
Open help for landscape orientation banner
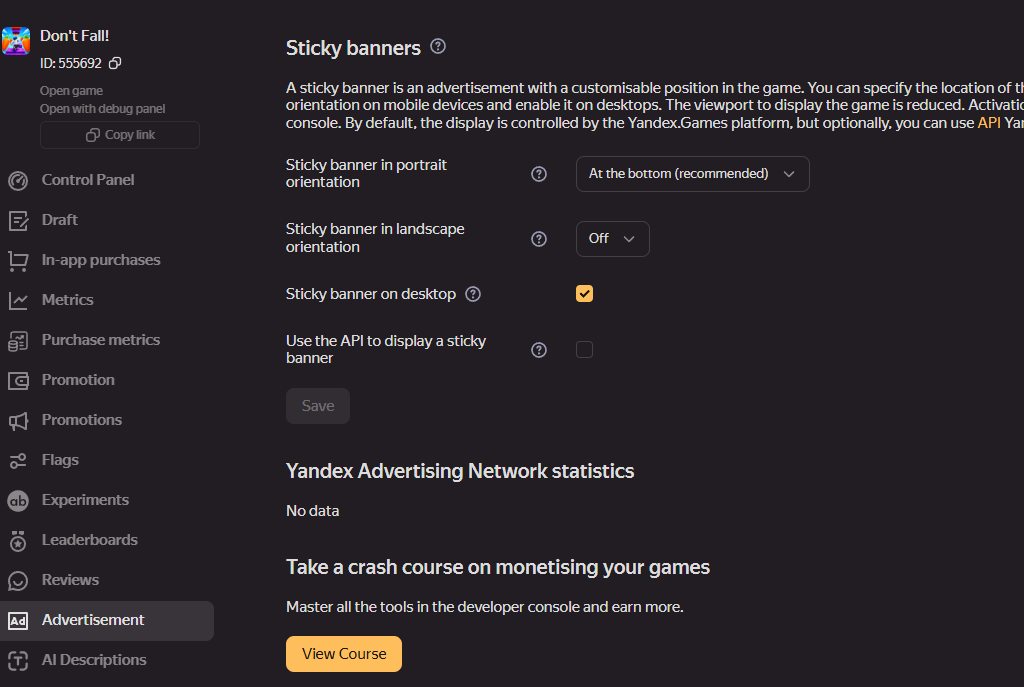click(x=539, y=239)
